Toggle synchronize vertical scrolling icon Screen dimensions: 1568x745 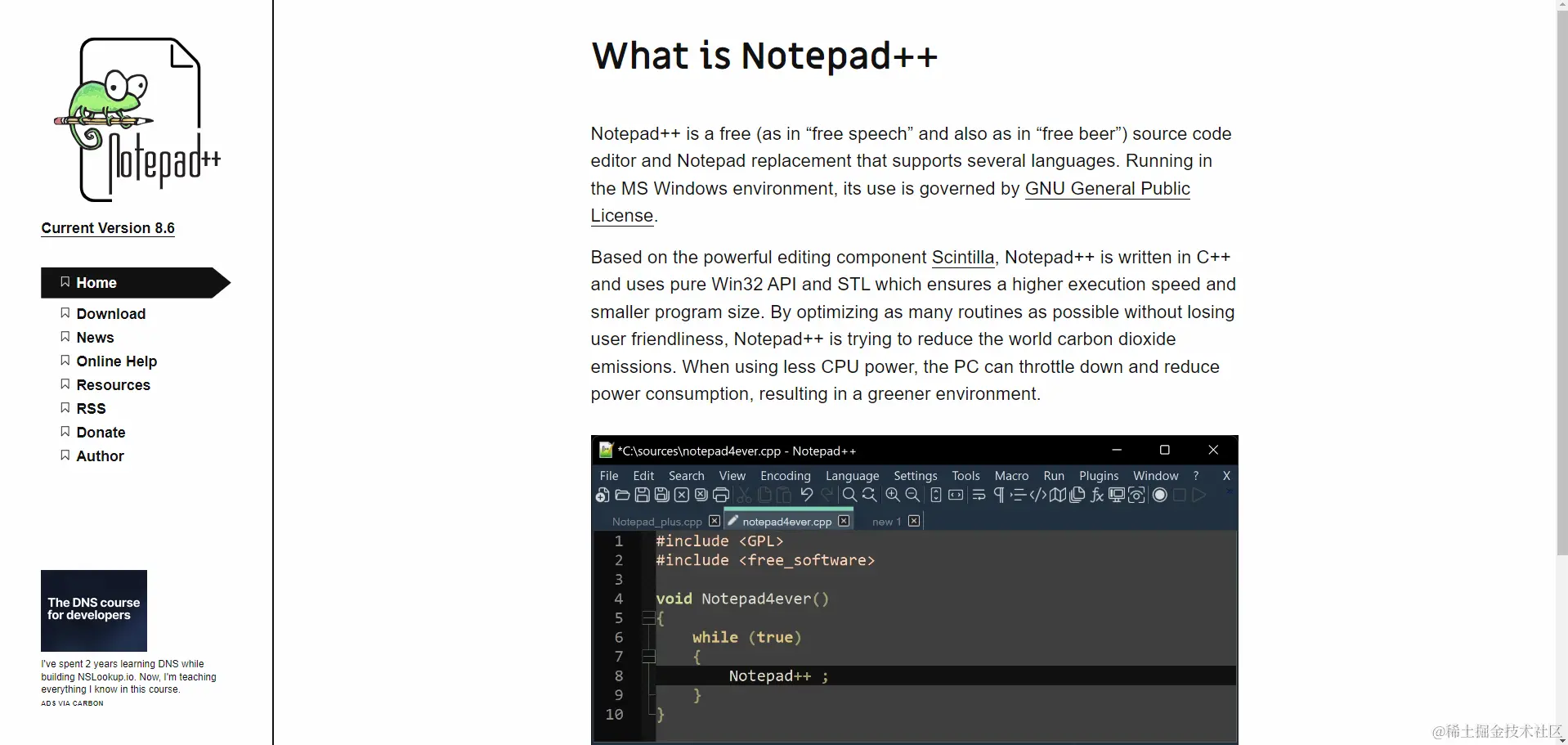[936, 495]
